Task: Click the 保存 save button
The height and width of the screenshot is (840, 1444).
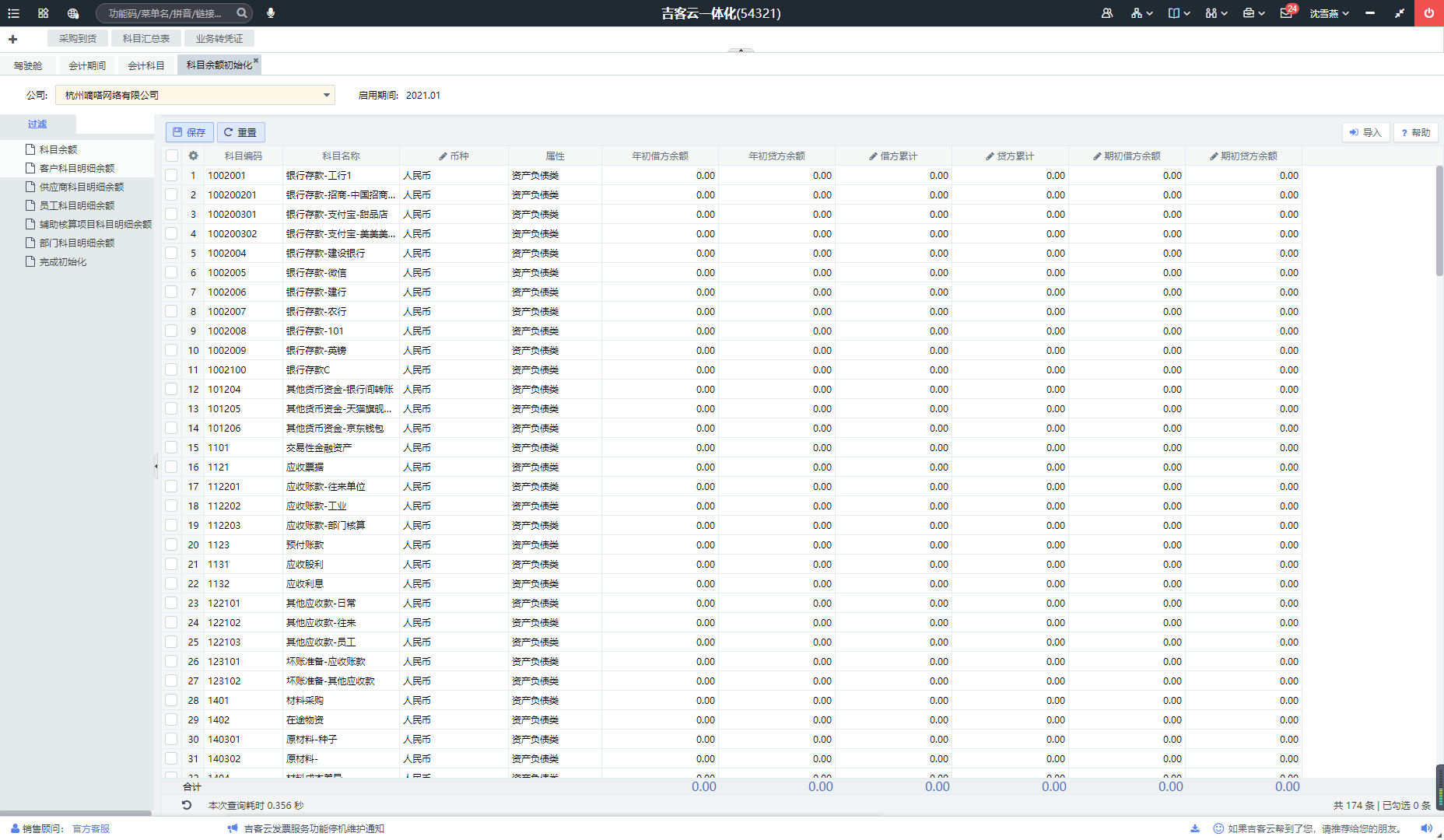Action: [x=190, y=132]
